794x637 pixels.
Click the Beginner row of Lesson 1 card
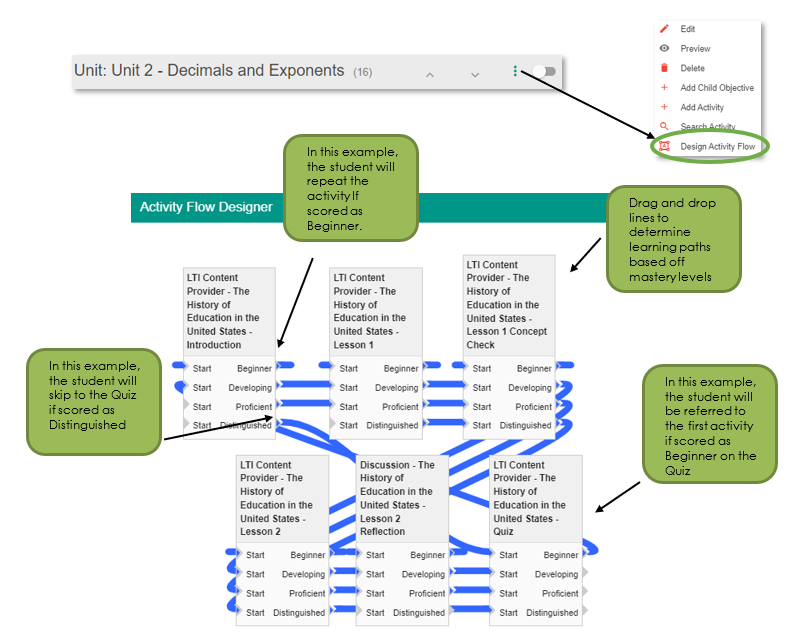pos(376,369)
